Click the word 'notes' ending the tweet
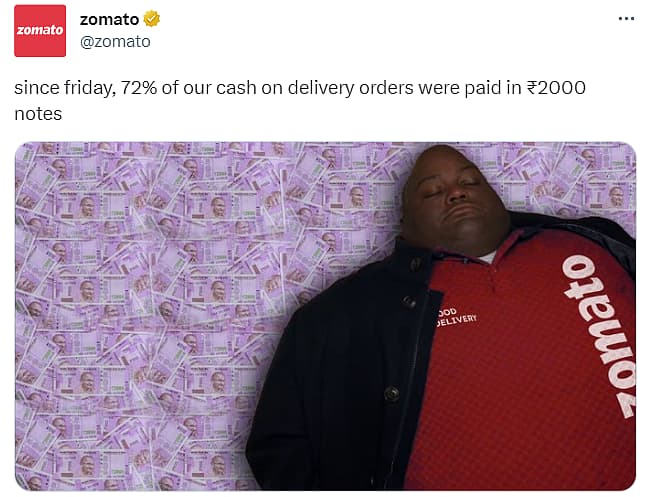 pyautogui.click(x=38, y=114)
